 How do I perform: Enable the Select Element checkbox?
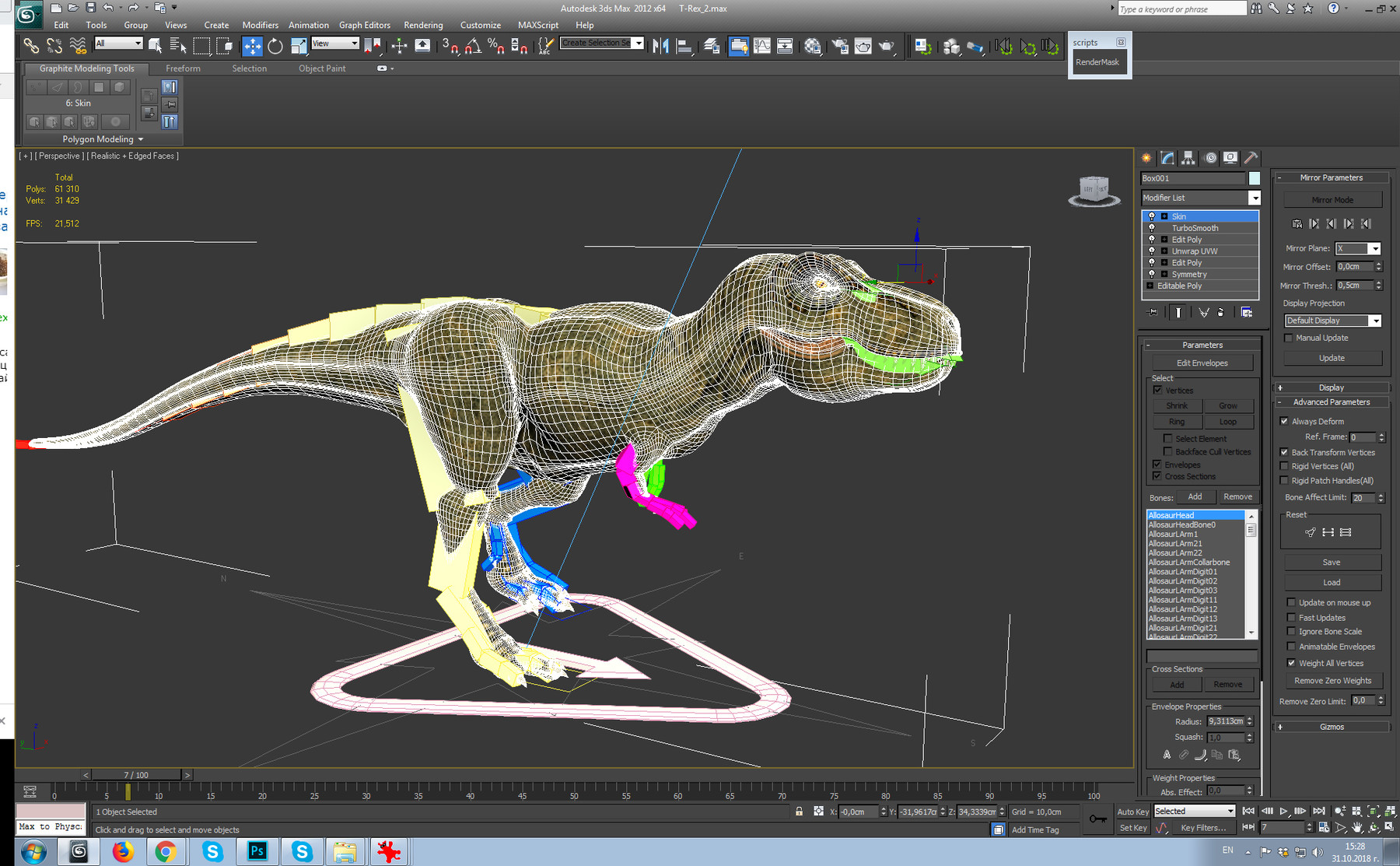(1167, 438)
